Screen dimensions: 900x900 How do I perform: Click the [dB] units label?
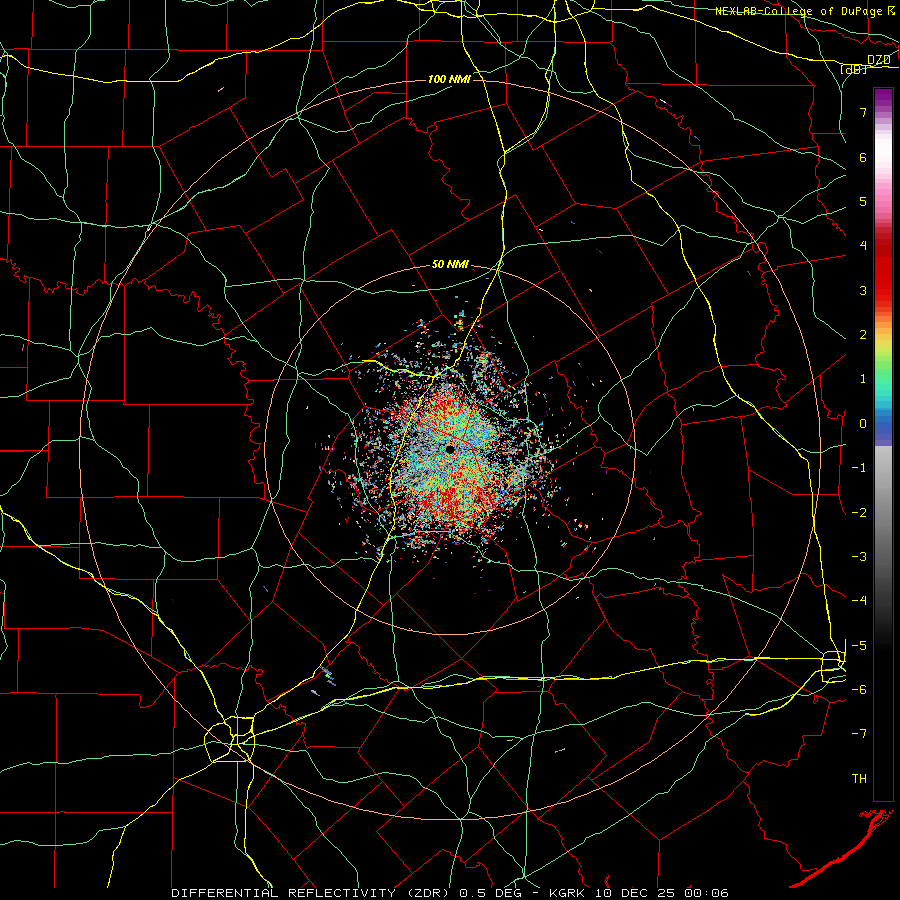click(x=854, y=69)
